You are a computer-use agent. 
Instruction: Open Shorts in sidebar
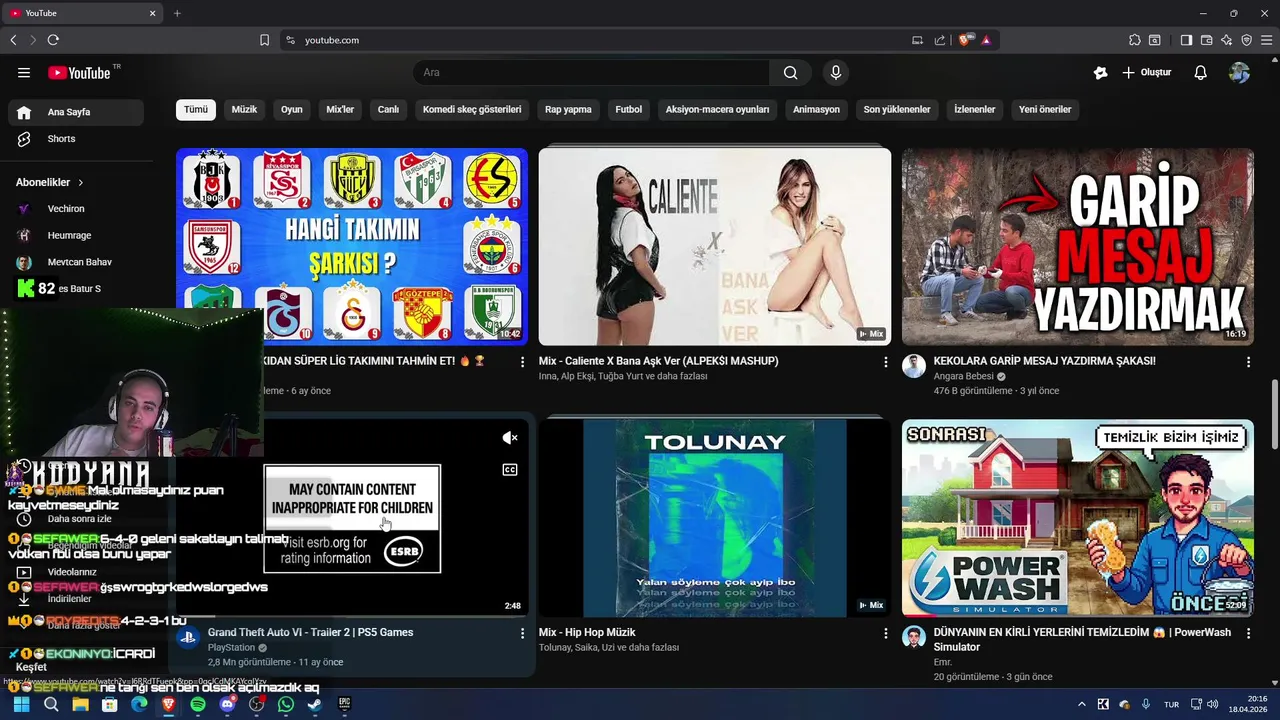click(76, 139)
